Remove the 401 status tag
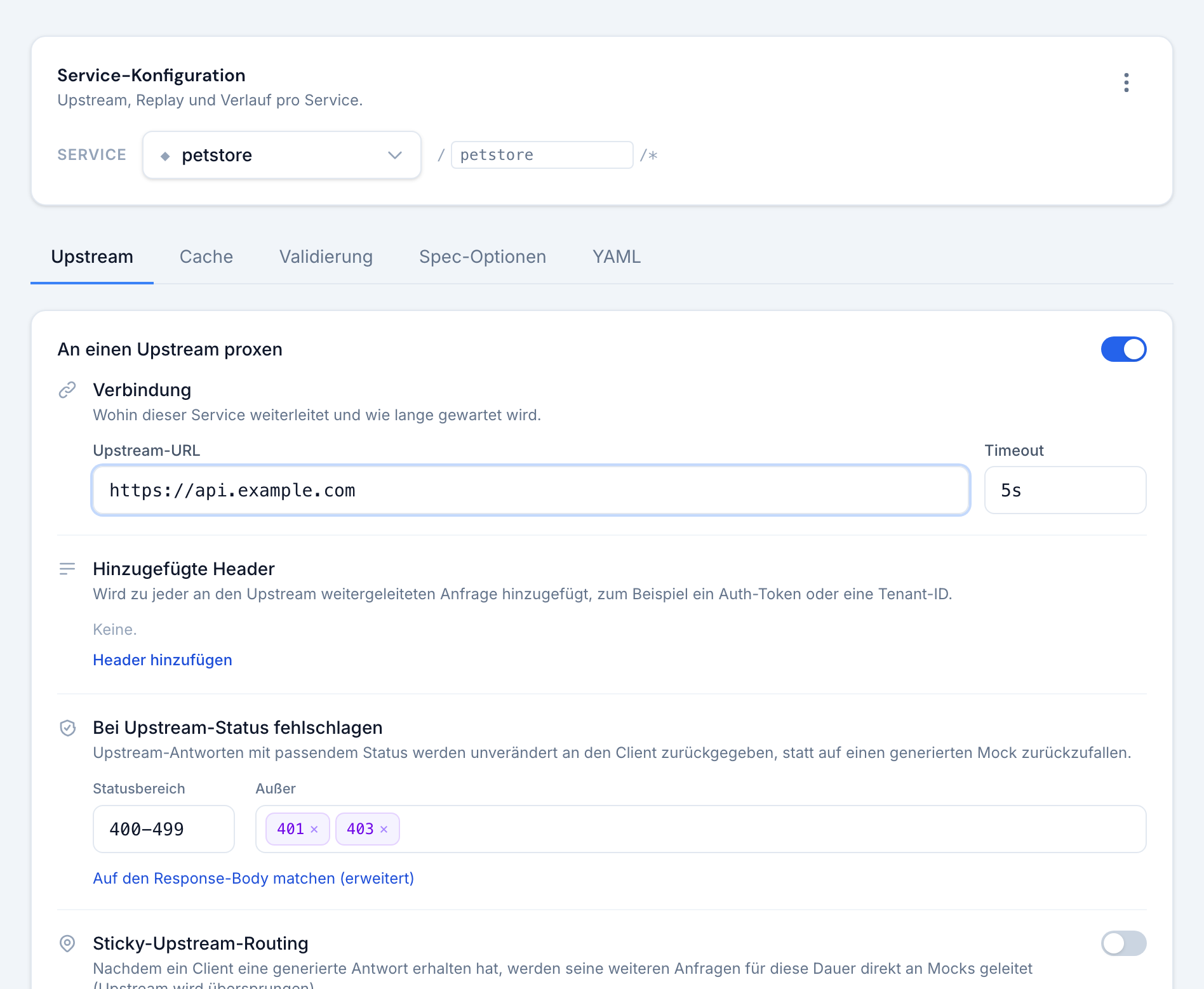 (314, 829)
